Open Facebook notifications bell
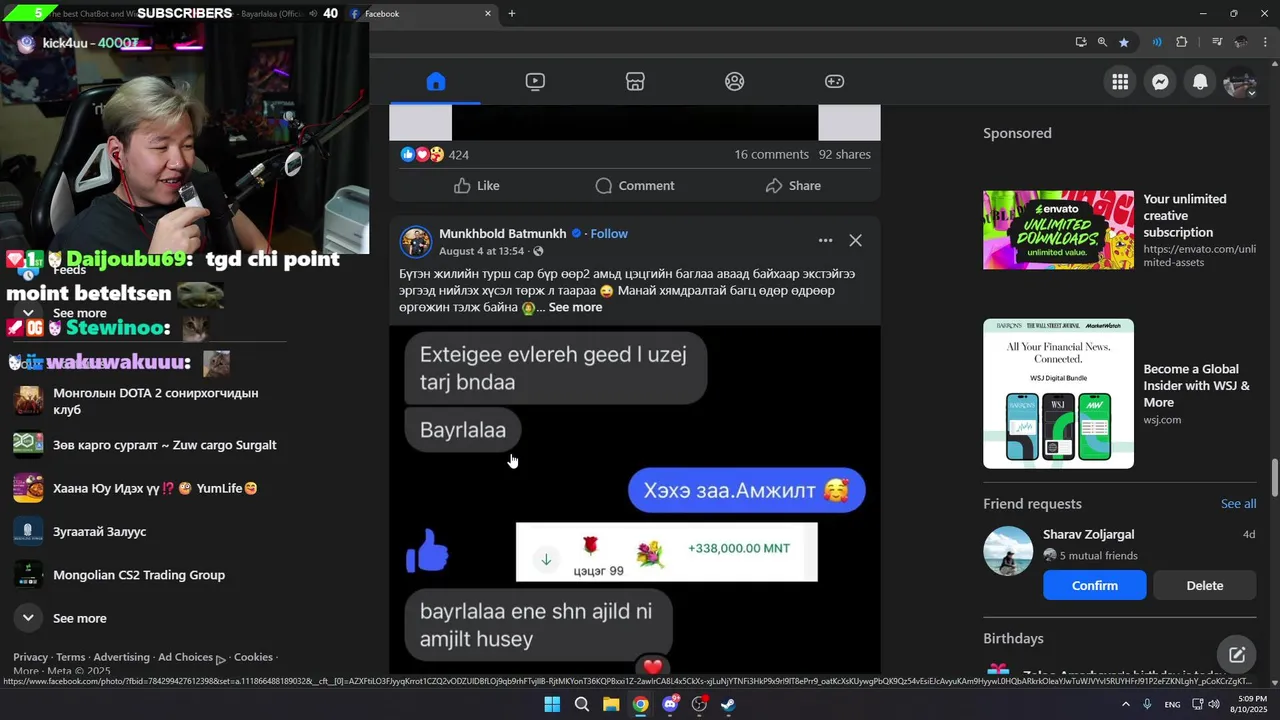 (1200, 82)
